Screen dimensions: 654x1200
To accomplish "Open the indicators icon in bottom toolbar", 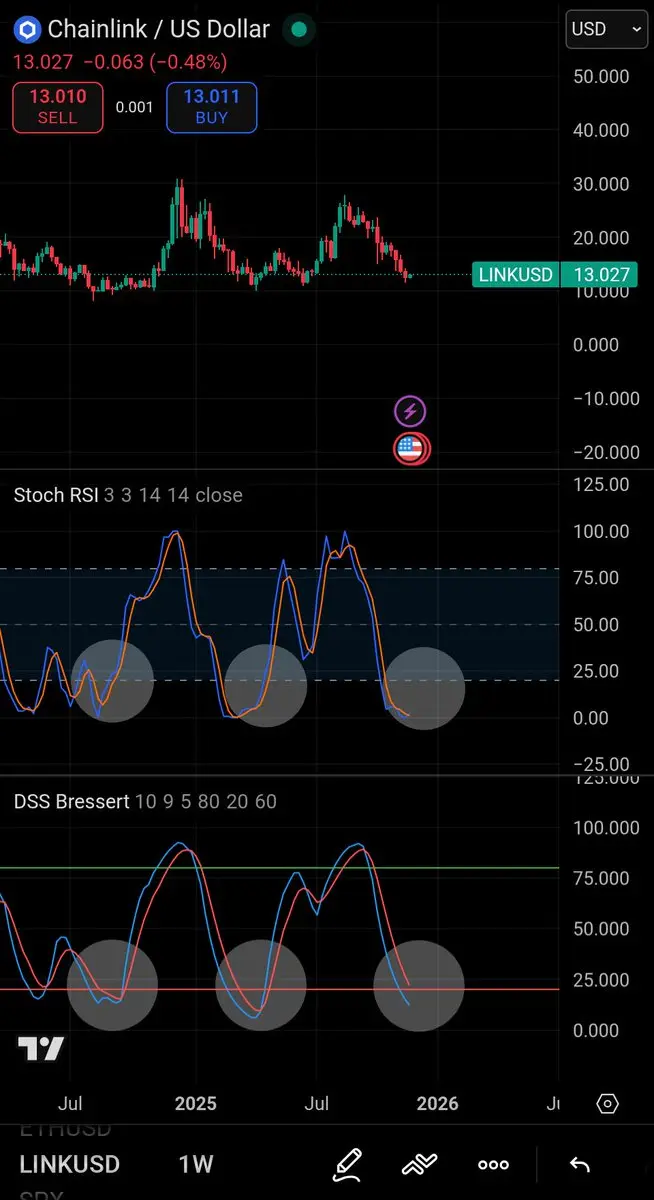I will (x=421, y=1164).
